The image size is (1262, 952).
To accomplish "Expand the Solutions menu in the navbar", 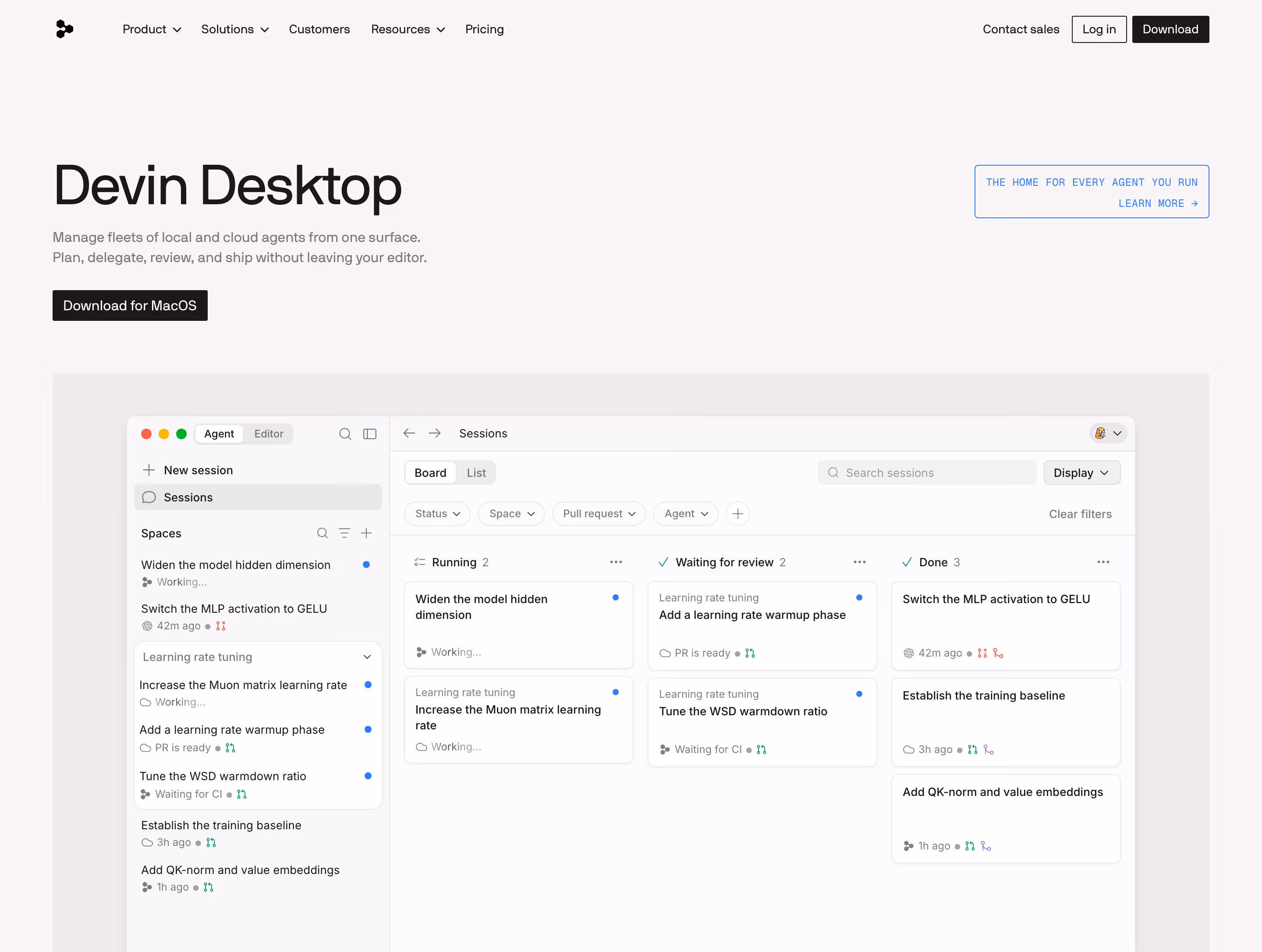I will pos(235,29).
